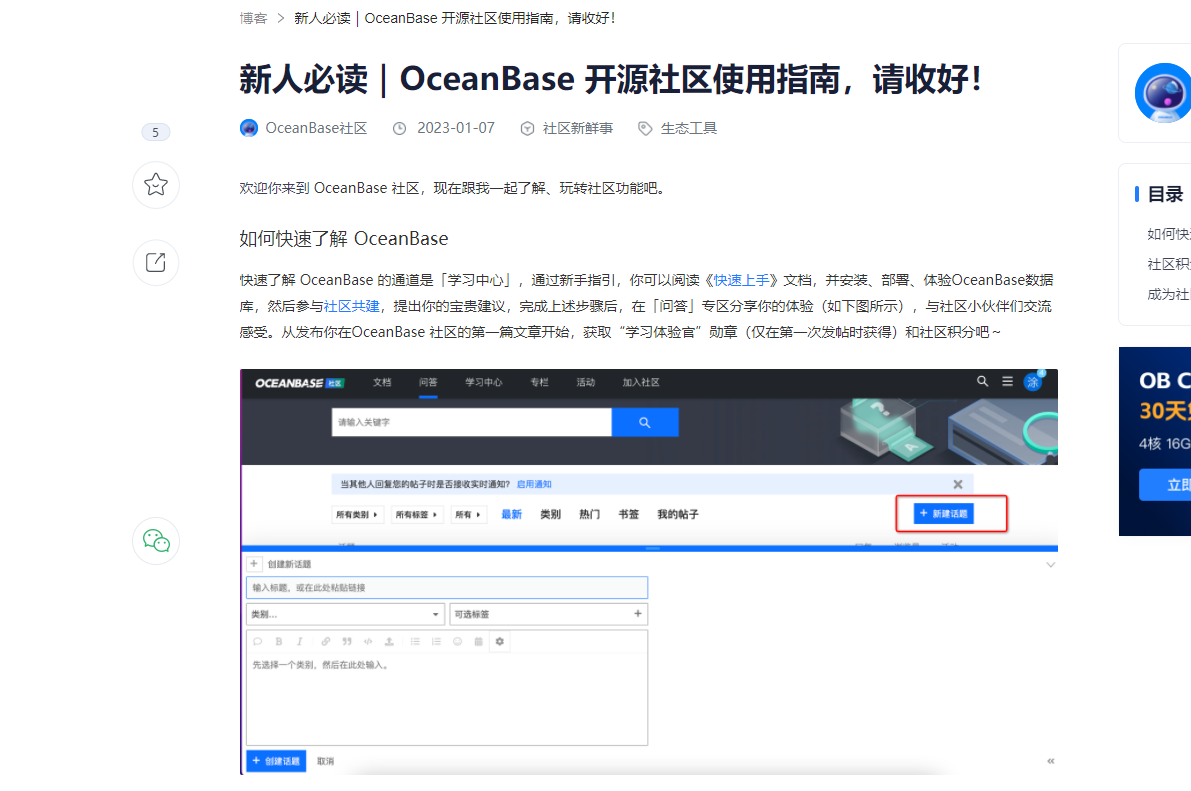Open the 所有类别 dropdown
1191x791 pixels.
(357, 515)
